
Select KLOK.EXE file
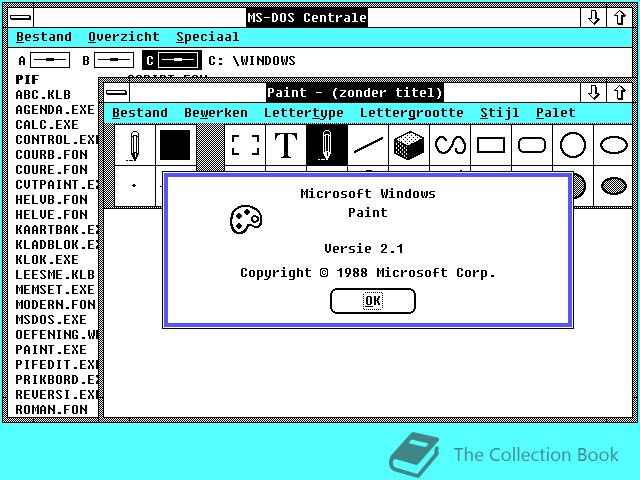[x=47, y=260]
